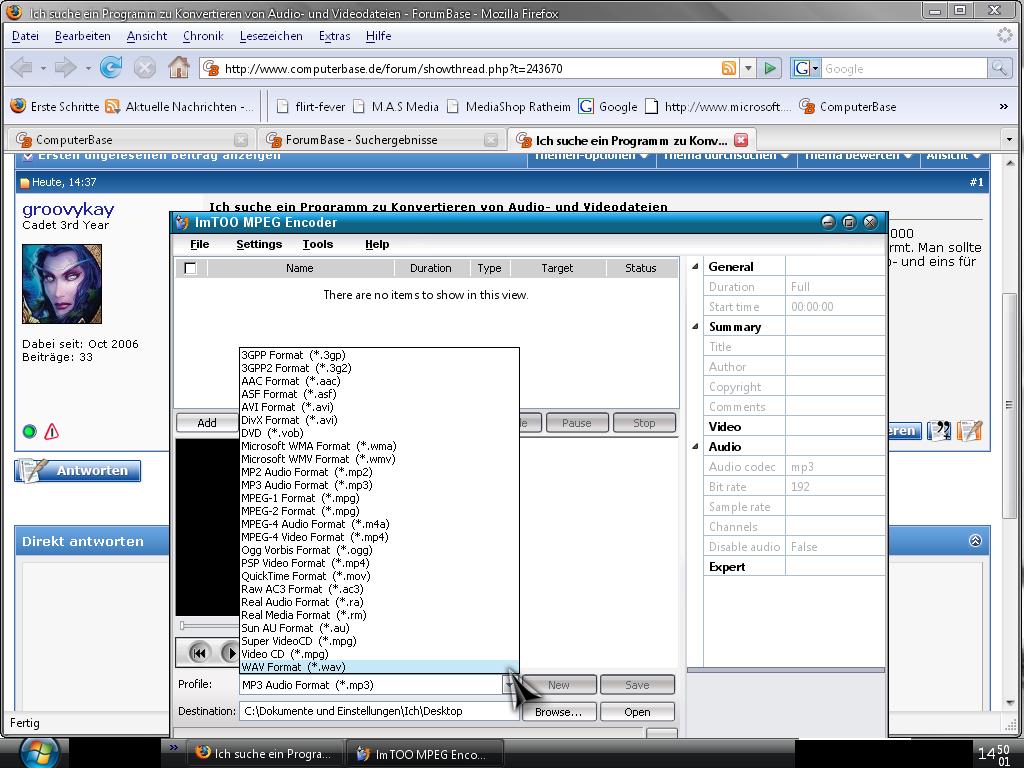This screenshot has width=1024, height=768.
Task: Collapse Direkt antworten panel chevron icon
Action: click(x=975, y=541)
